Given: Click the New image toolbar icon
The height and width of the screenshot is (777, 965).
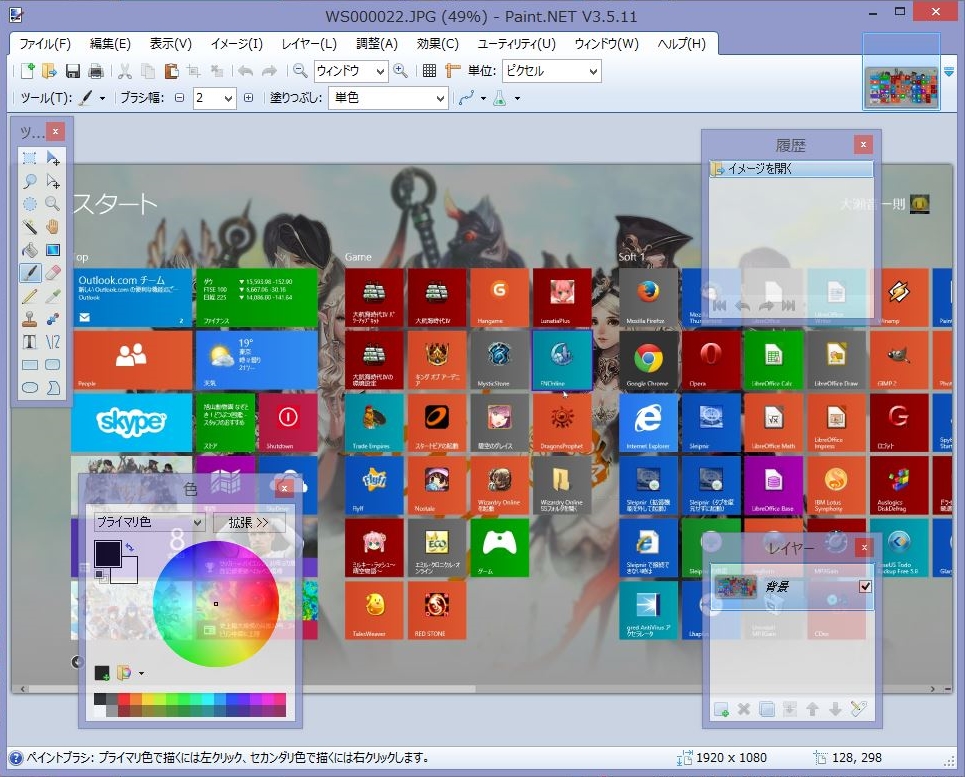Looking at the screenshot, I should (x=27, y=71).
